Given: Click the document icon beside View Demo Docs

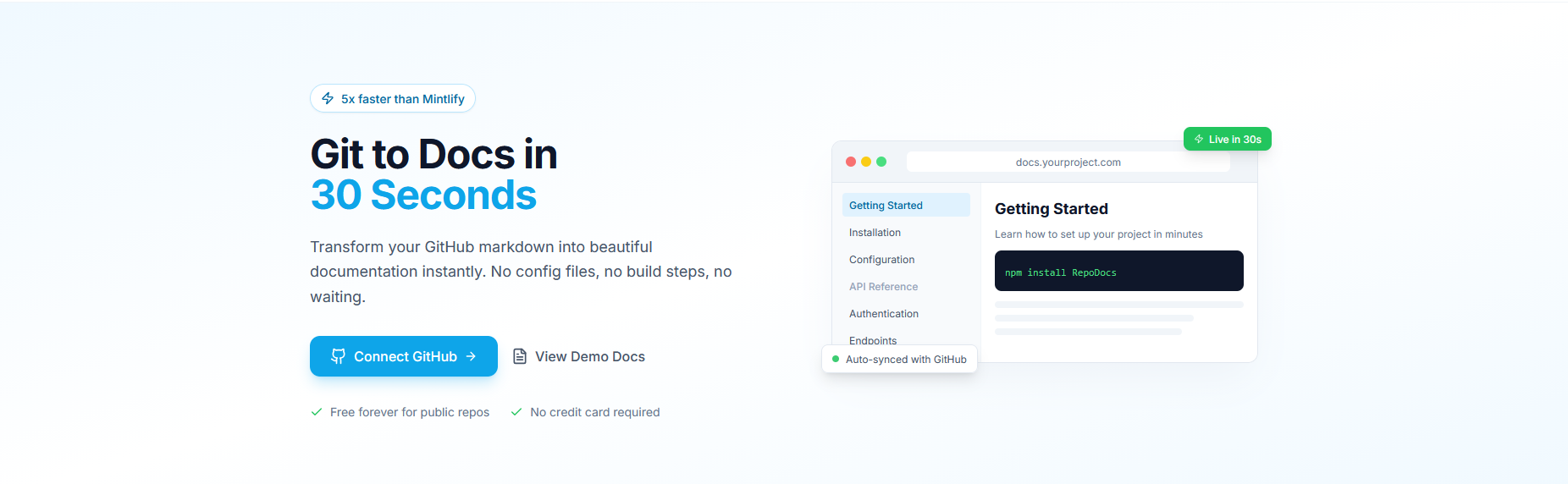Looking at the screenshot, I should click(x=520, y=356).
